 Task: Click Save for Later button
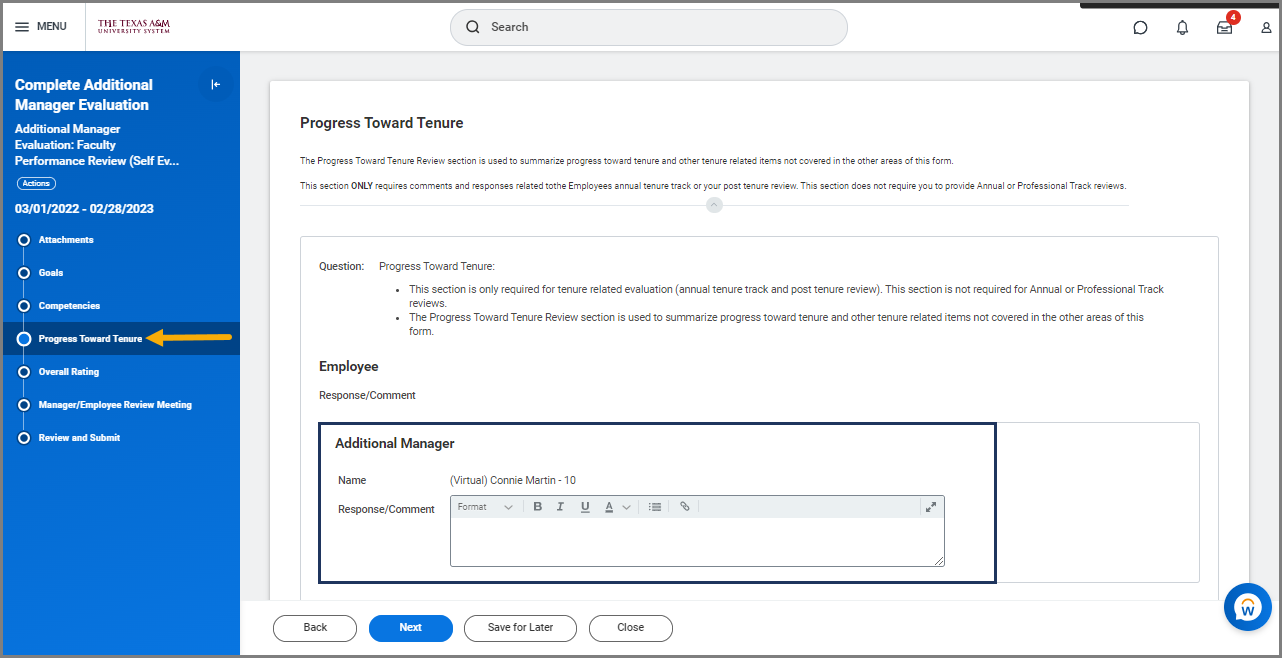(520, 628)
